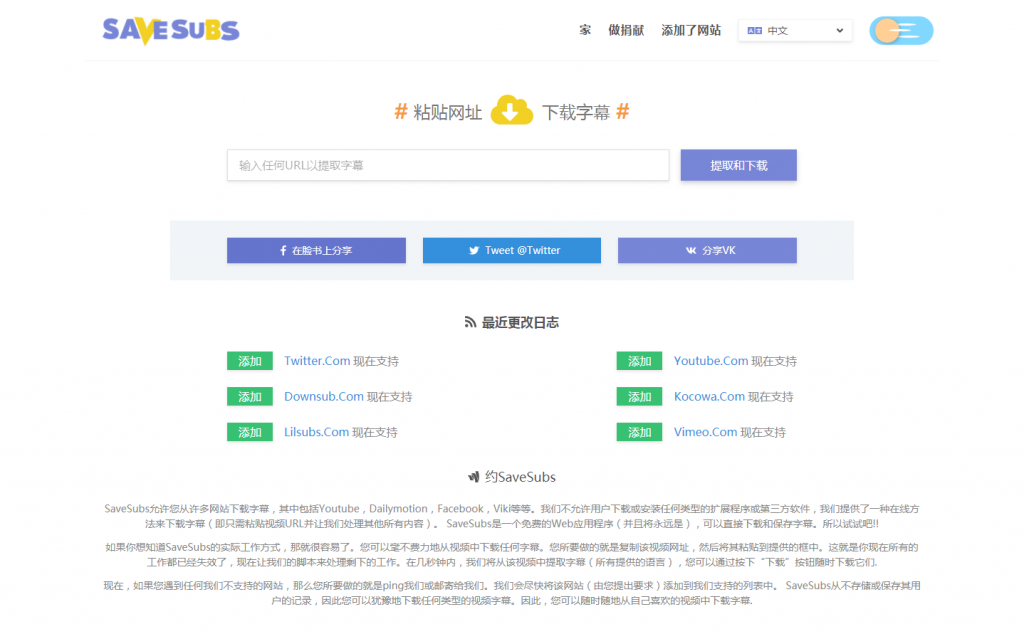Click the Tweet @Twitter button
The image size is (1024, 634).
[x=512, y=250]
